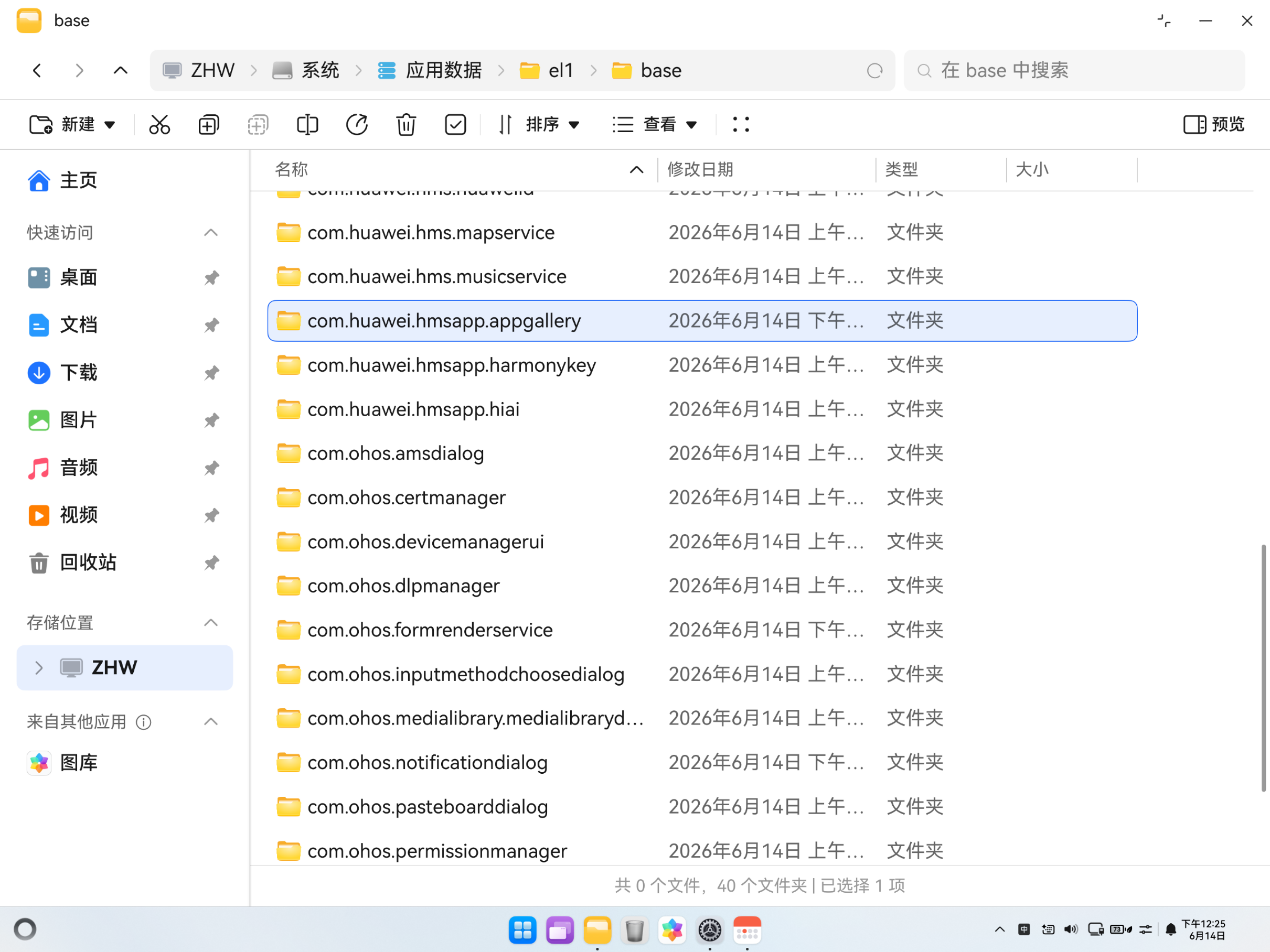Delete the selected folder with the trash icon

(x=406, y=124)
